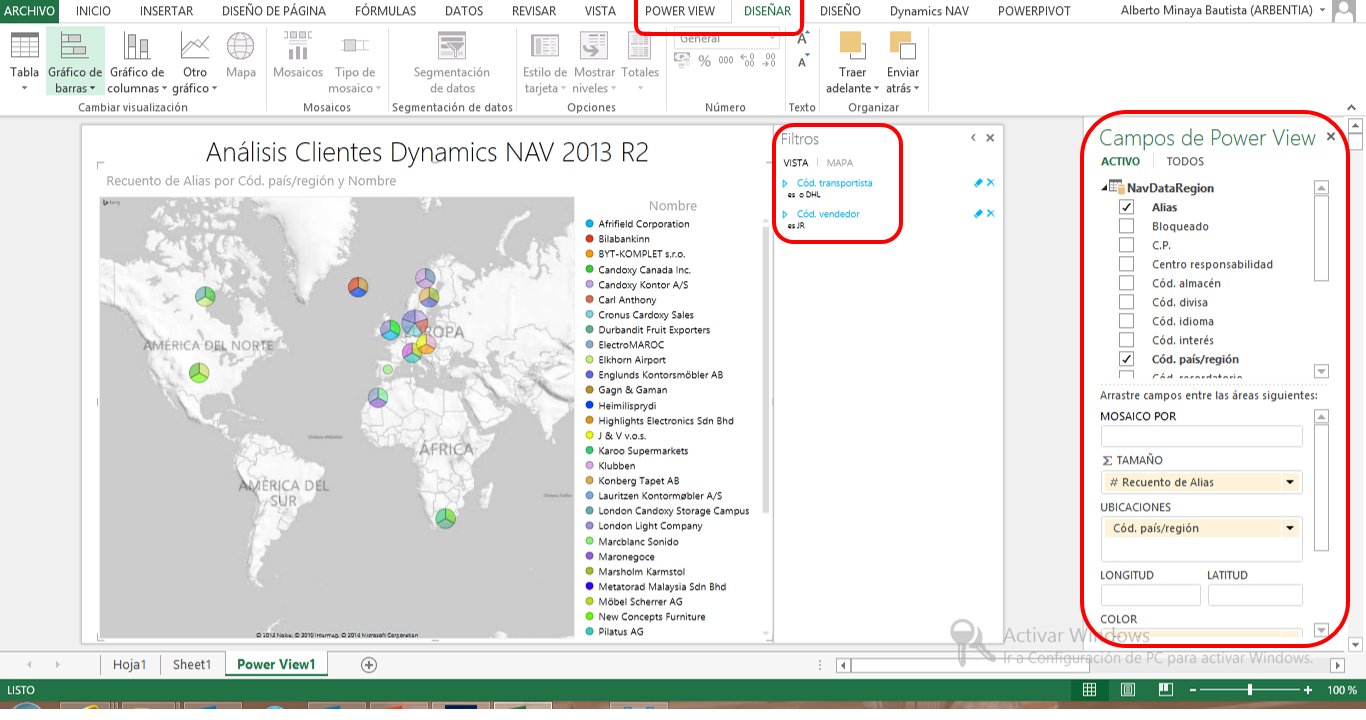Switch to the Hoja1 sheet tab
Image resolution: width=1366 pixels, height=720 pixels.
(130, 664)
